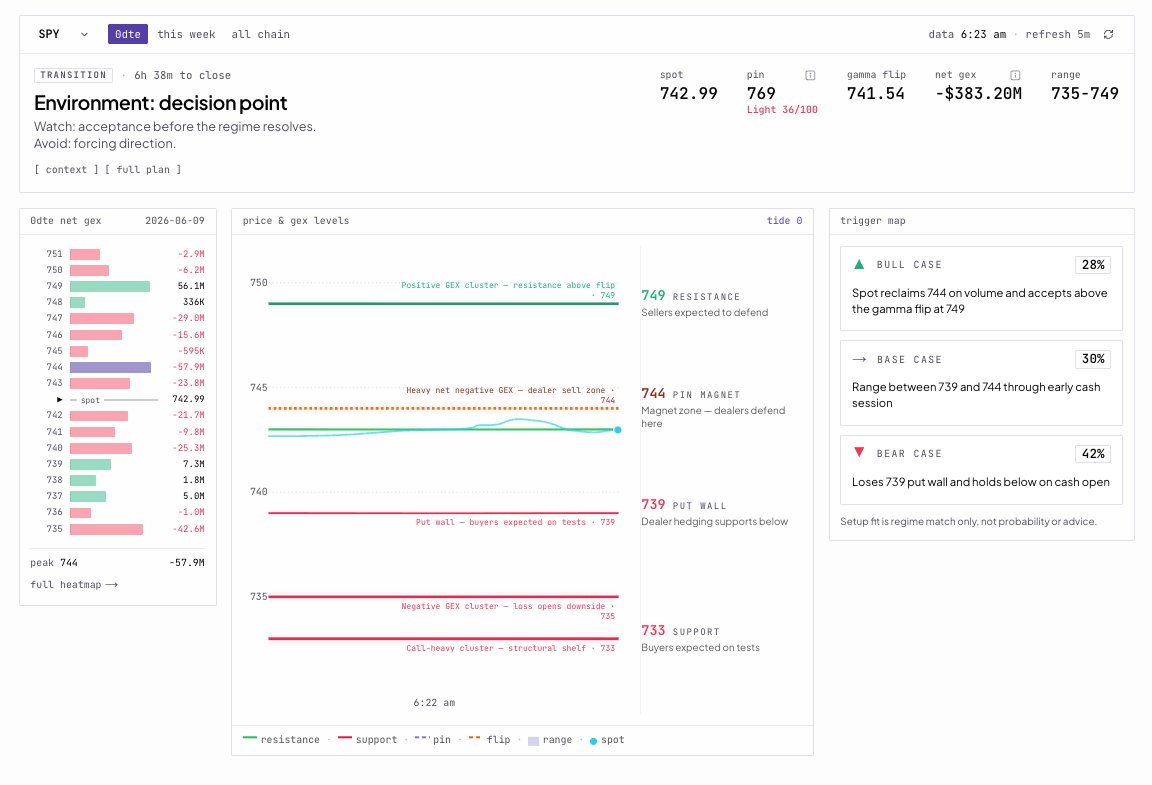Screen dimensions: 1152x785
Task: Click the gamma flip value 741.54
Action: [876, 93]
